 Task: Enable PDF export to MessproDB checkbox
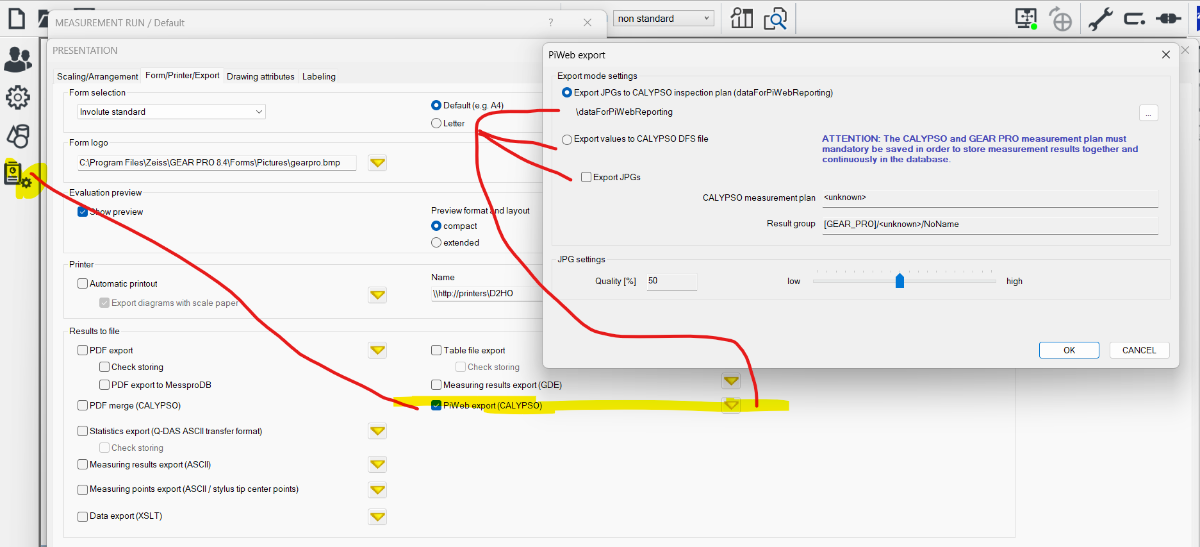click(105, 384)
